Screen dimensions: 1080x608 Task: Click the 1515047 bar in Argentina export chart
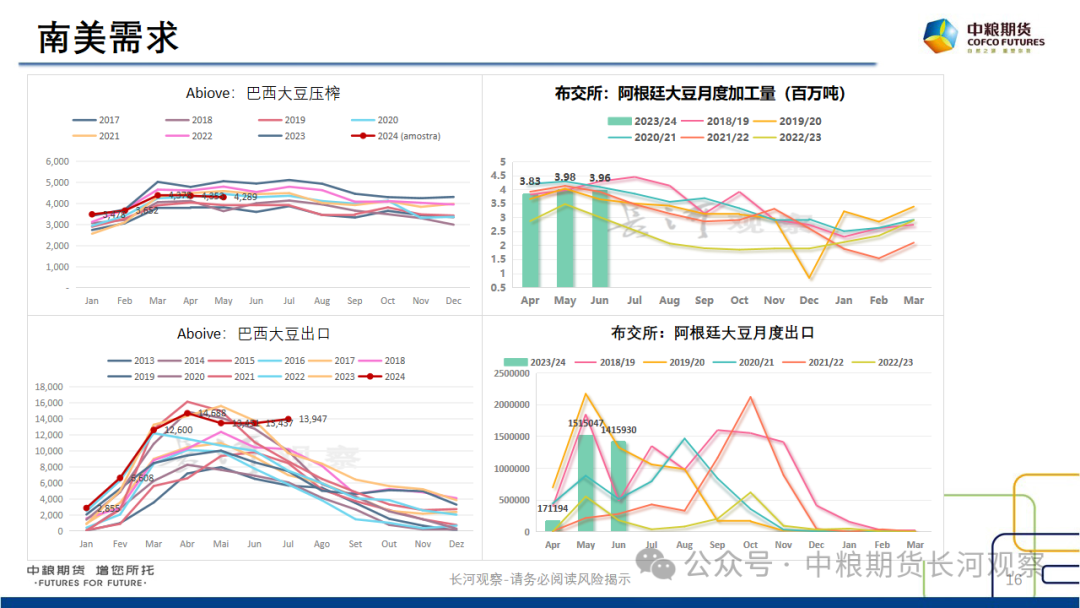point(586,482)
